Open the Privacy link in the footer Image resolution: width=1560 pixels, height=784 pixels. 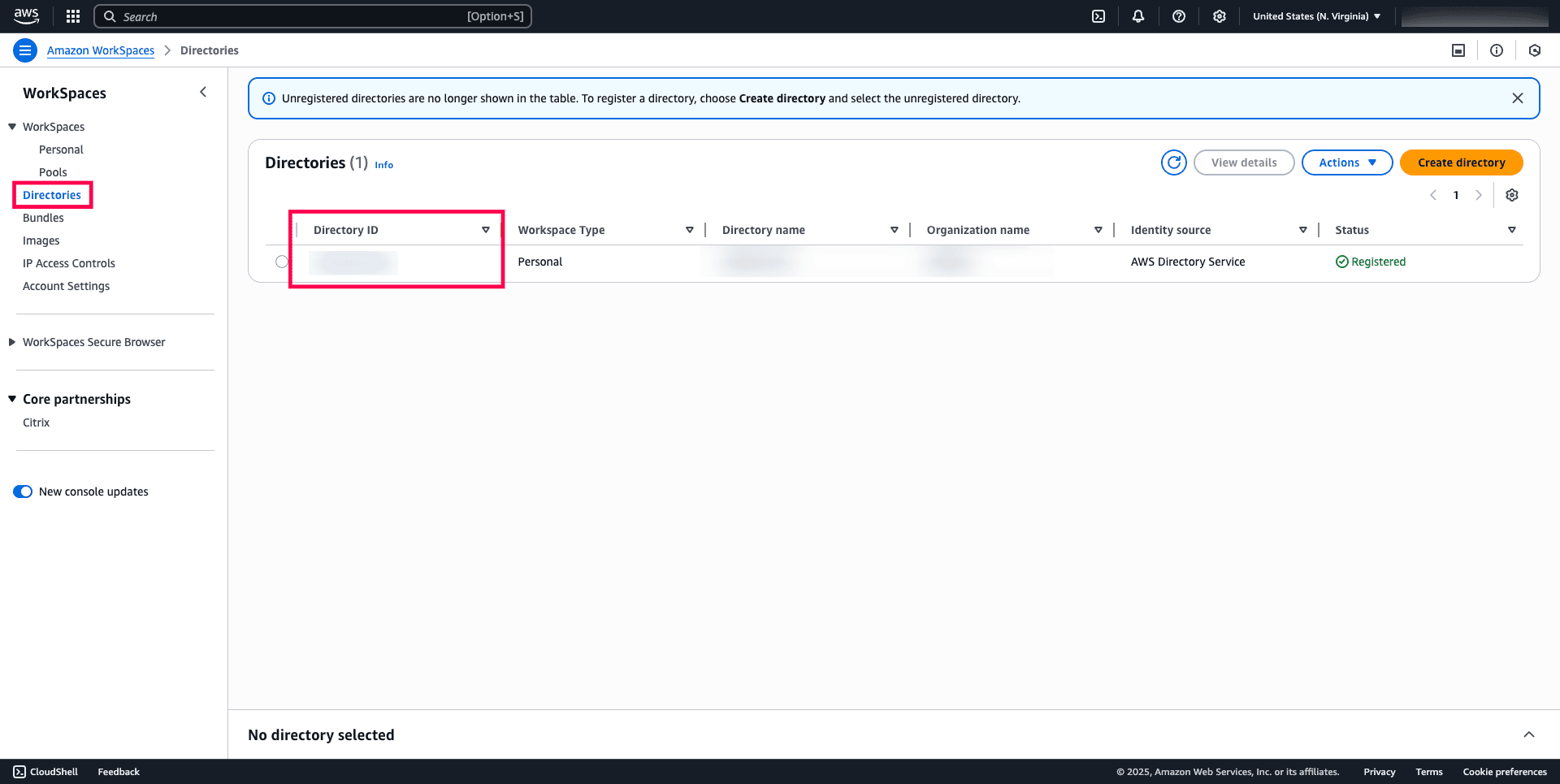click(x=1380, y=772)
